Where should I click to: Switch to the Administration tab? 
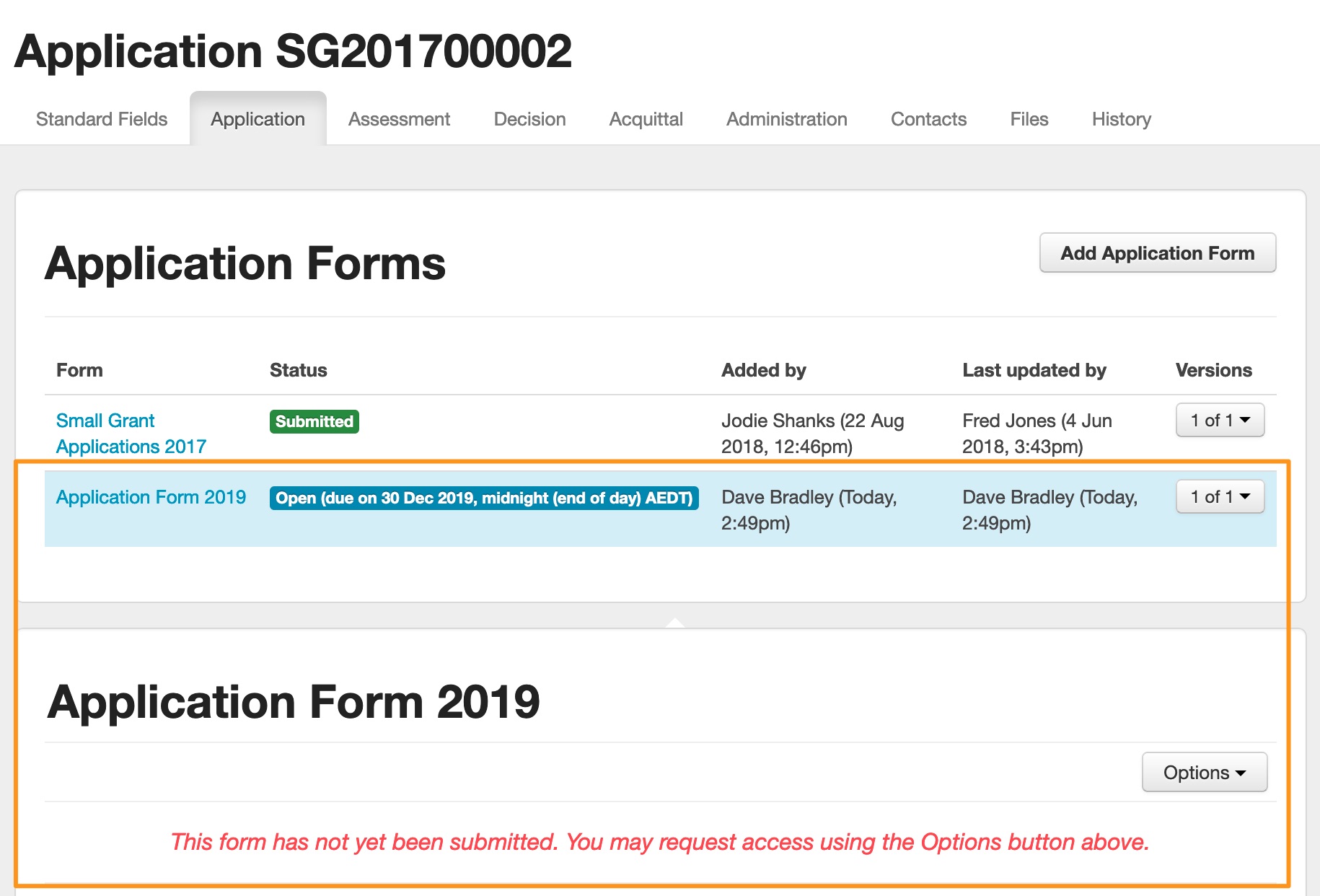tap(786, 119)
